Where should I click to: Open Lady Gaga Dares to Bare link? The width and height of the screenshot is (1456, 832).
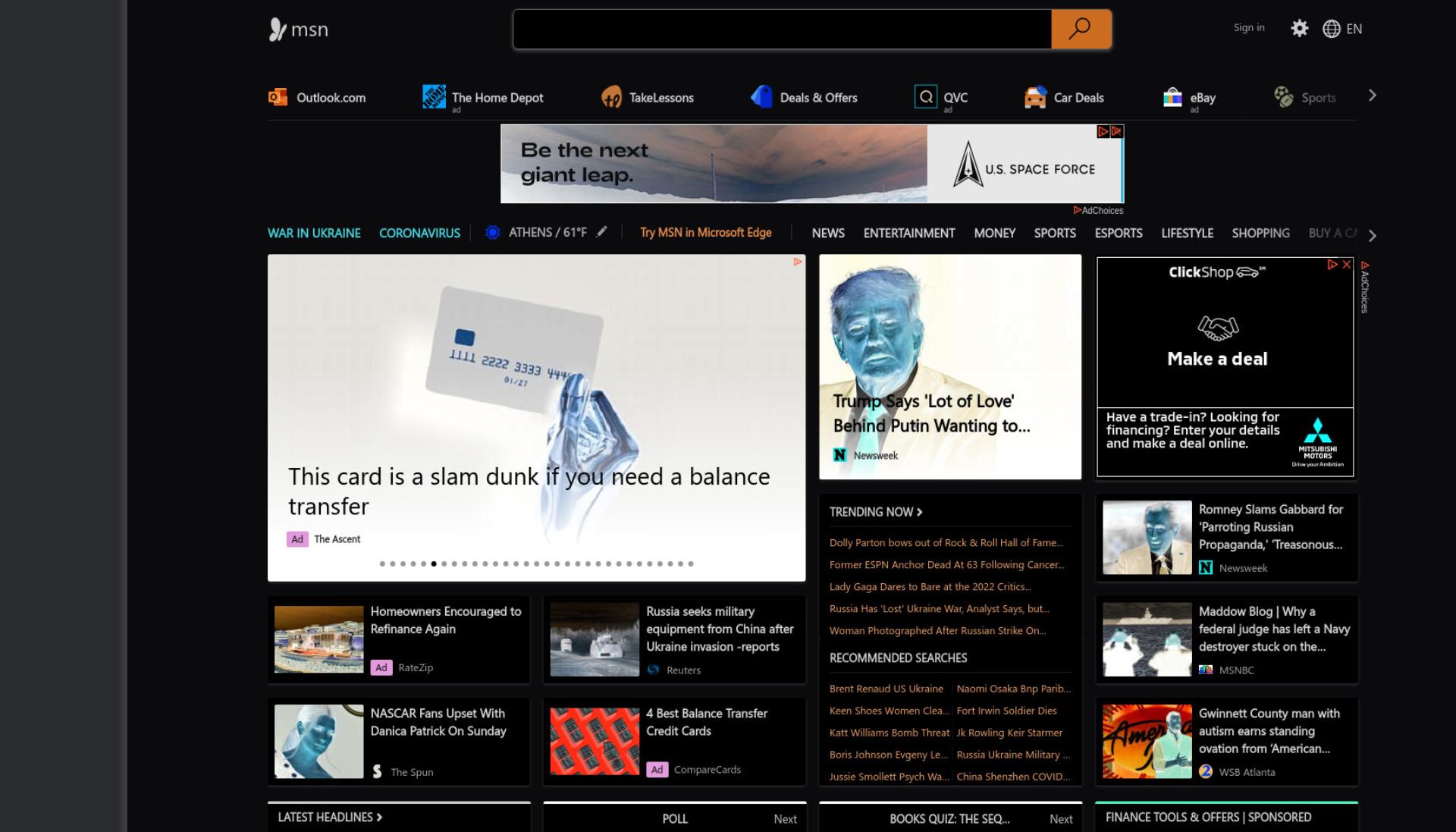930,586
